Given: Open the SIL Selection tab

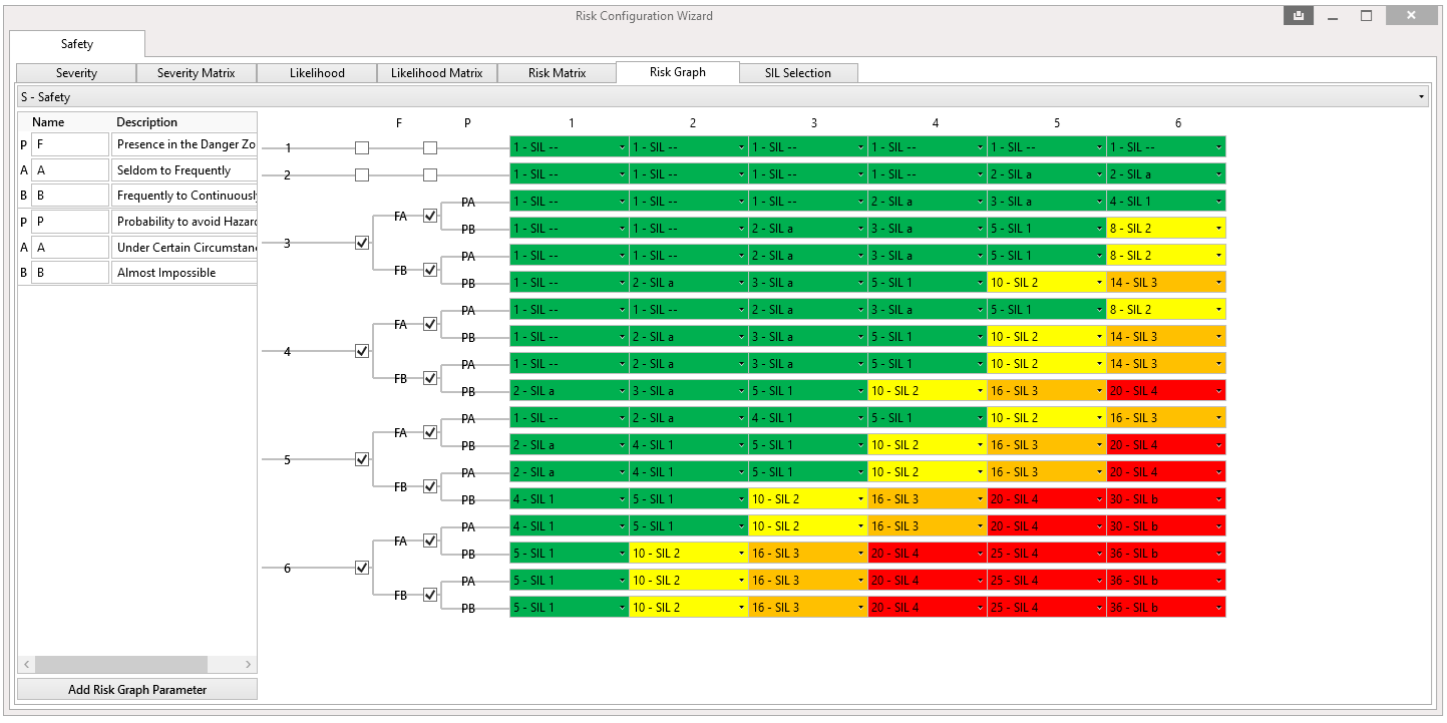Looking at the screenshot, I should click(x=798, y=73).
